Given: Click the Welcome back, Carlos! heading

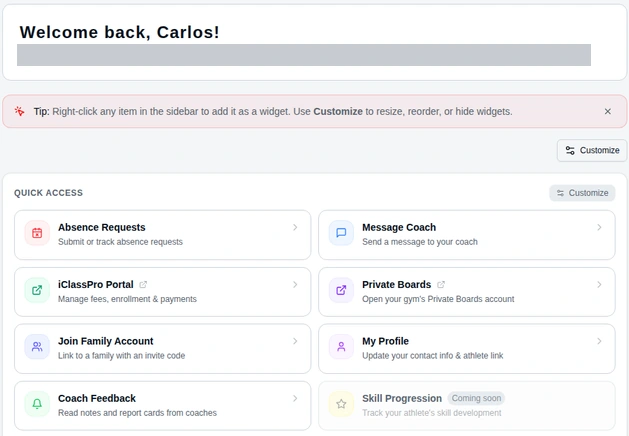Looking at the screenshot, I should [x=120, y=32].
